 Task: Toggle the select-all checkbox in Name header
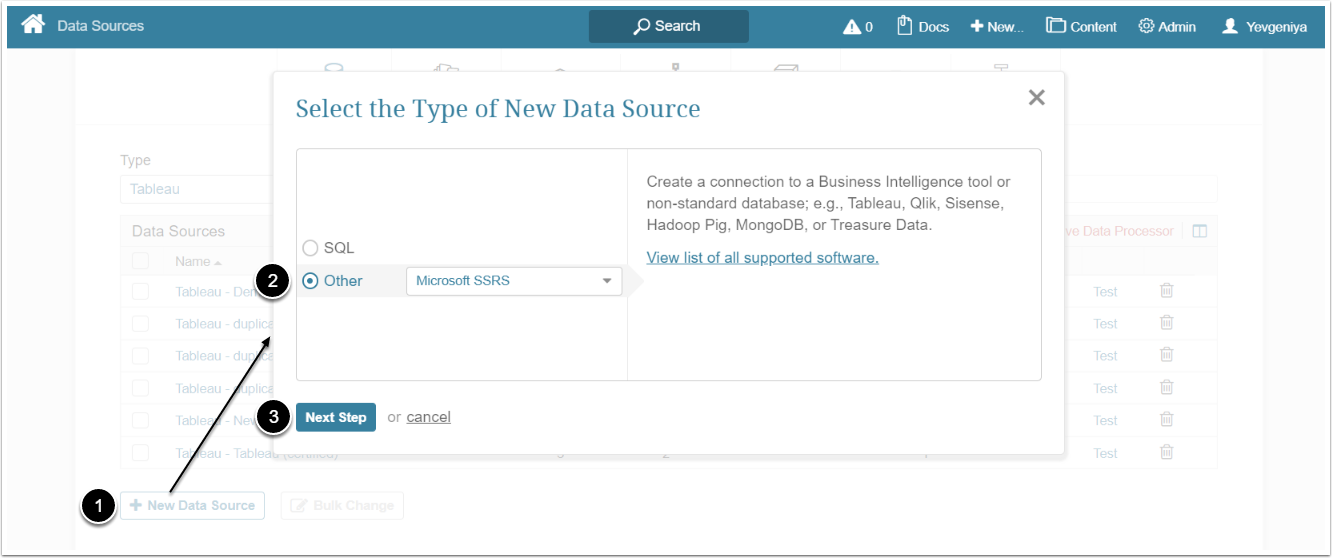point(140,261)
